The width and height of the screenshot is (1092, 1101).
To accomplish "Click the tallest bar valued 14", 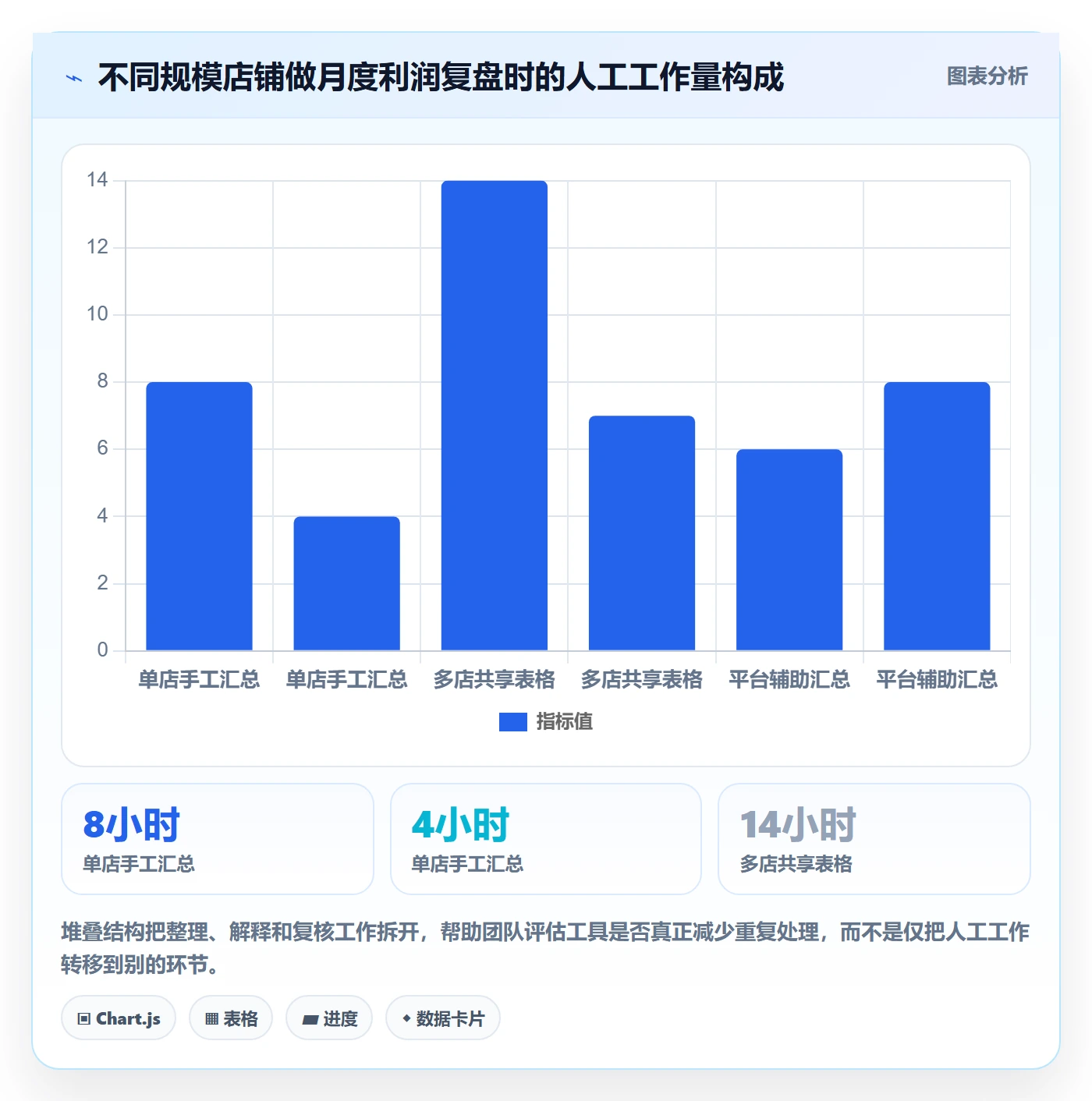I will point(495,416).
